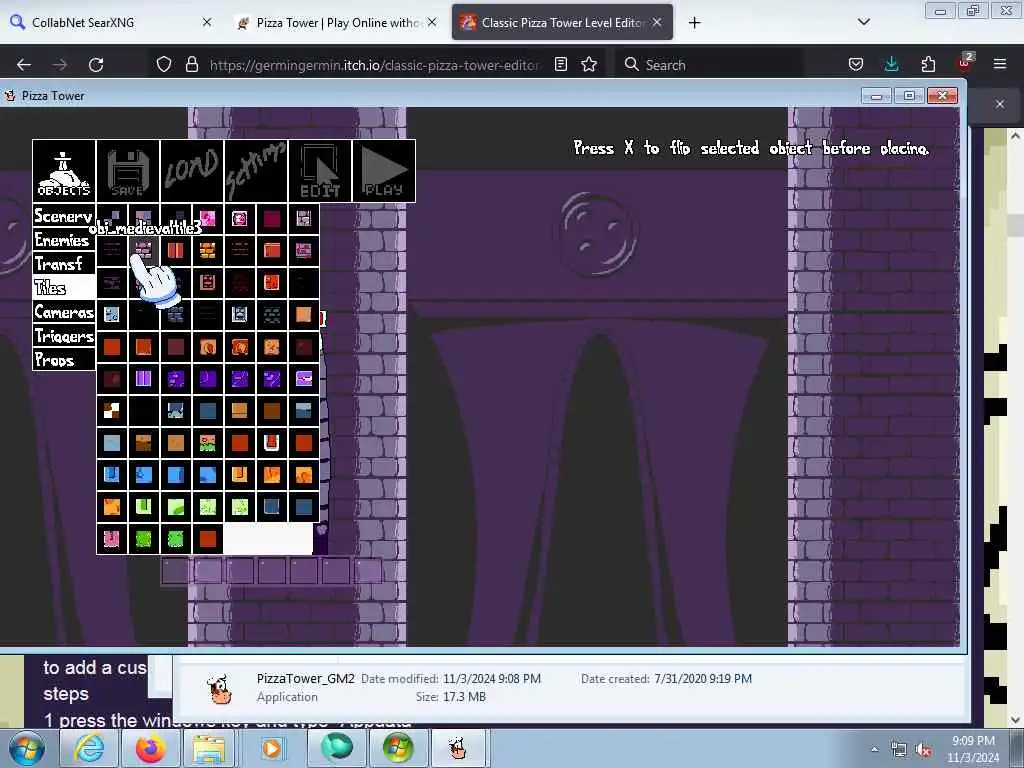Open the File Explorer taskbar icon
1024x768 pixels.
click(209, 748)
